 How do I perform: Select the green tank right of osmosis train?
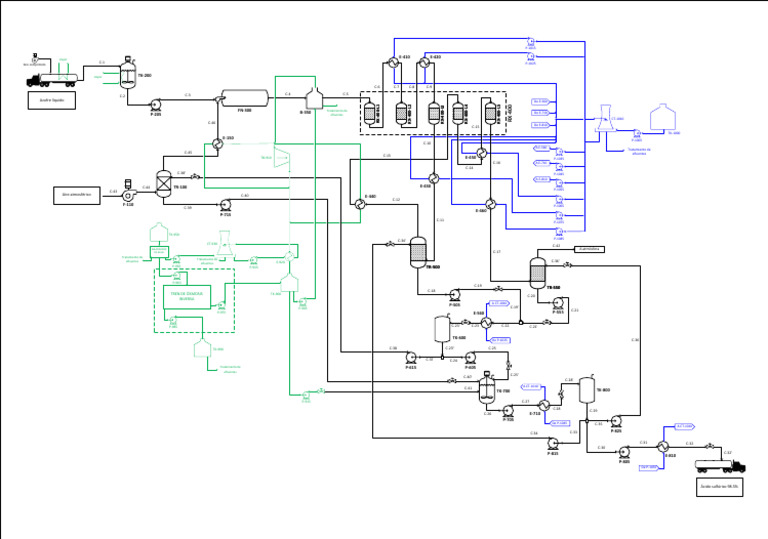[289, 283]
